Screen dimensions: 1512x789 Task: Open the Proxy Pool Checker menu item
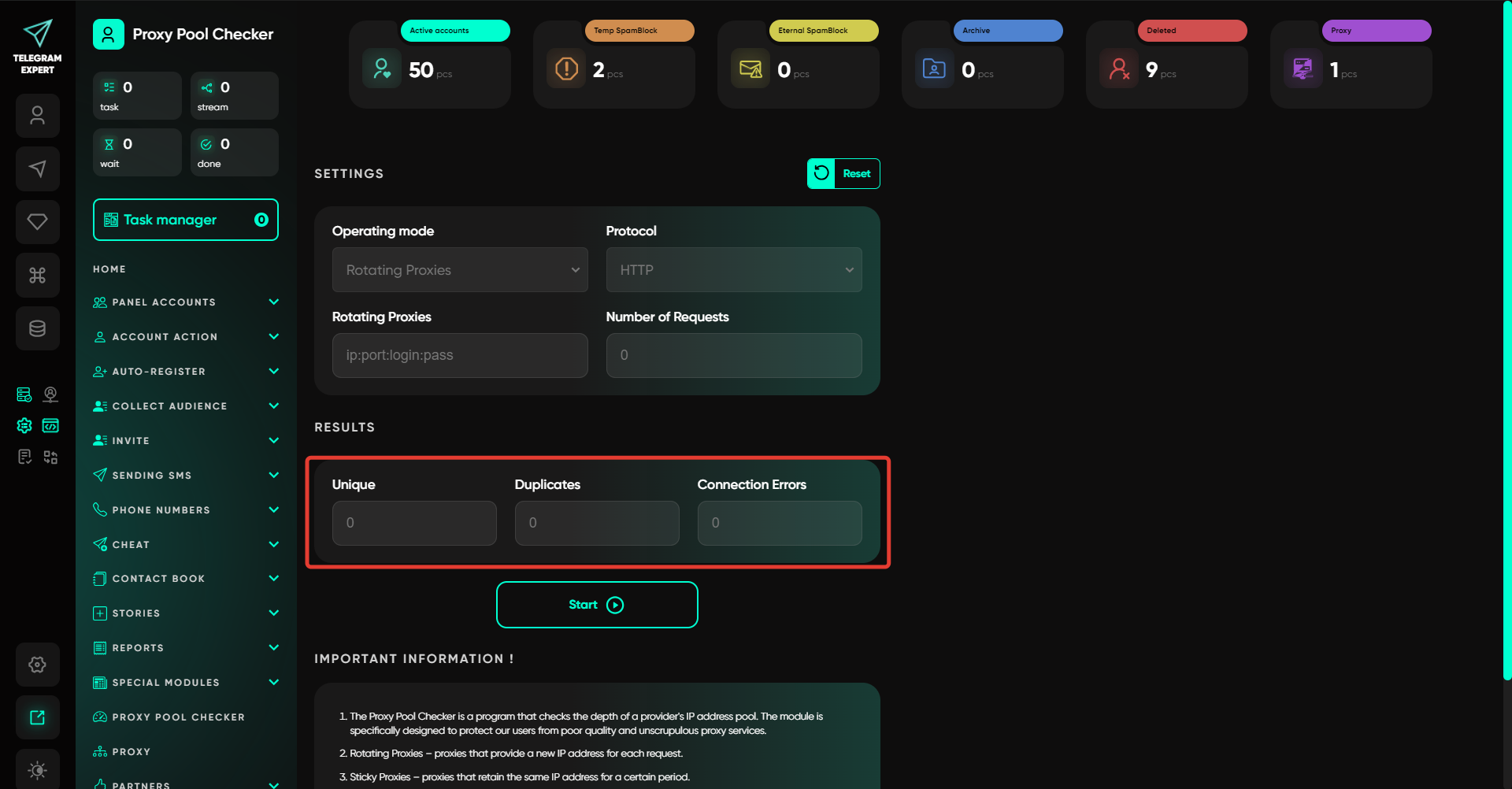click(178, 717)
